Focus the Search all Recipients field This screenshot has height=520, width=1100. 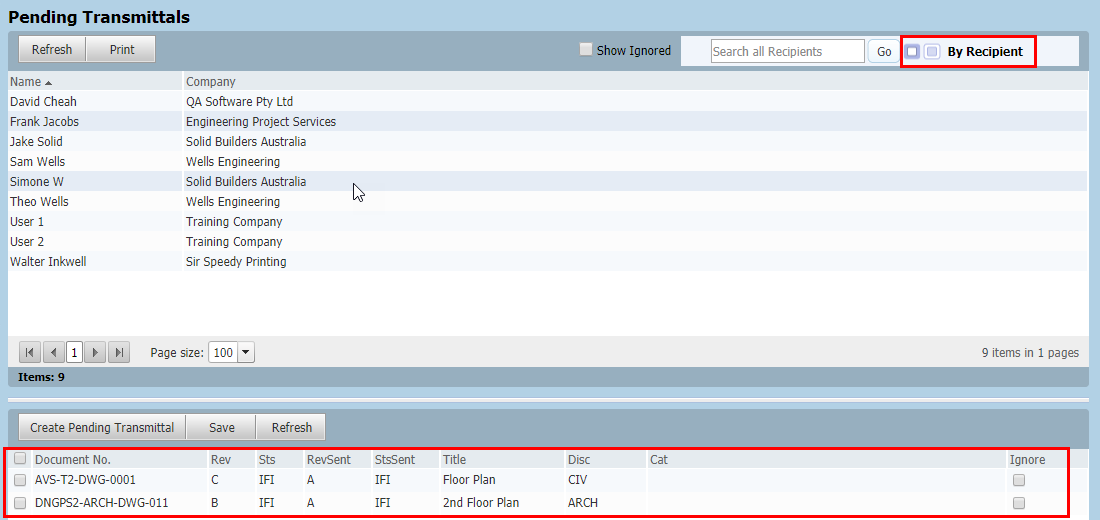787,51
